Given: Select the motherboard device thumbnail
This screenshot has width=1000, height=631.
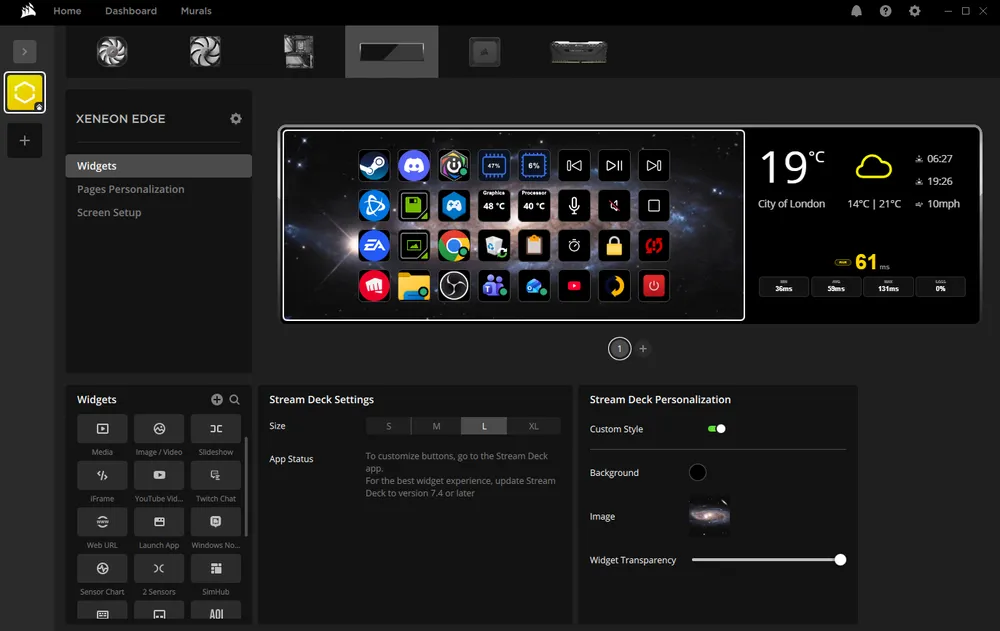Looking at the screenshot, I should (298, 52).
